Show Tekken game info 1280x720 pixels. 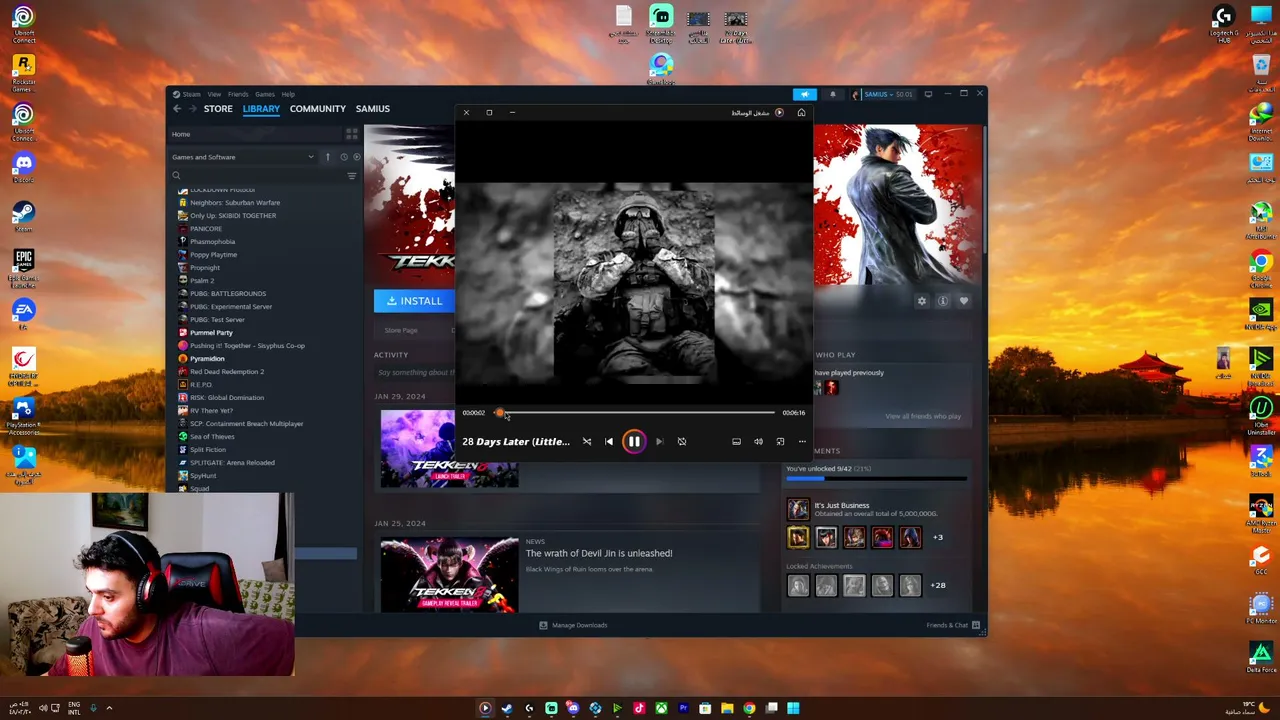click(x=943, y=301)
